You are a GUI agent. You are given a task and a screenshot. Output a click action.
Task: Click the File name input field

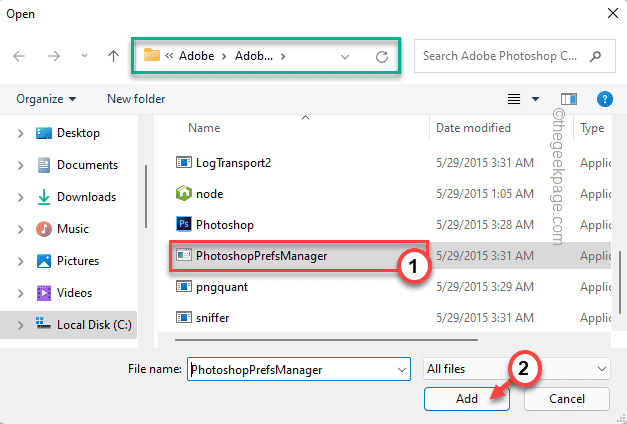(297, 369)
